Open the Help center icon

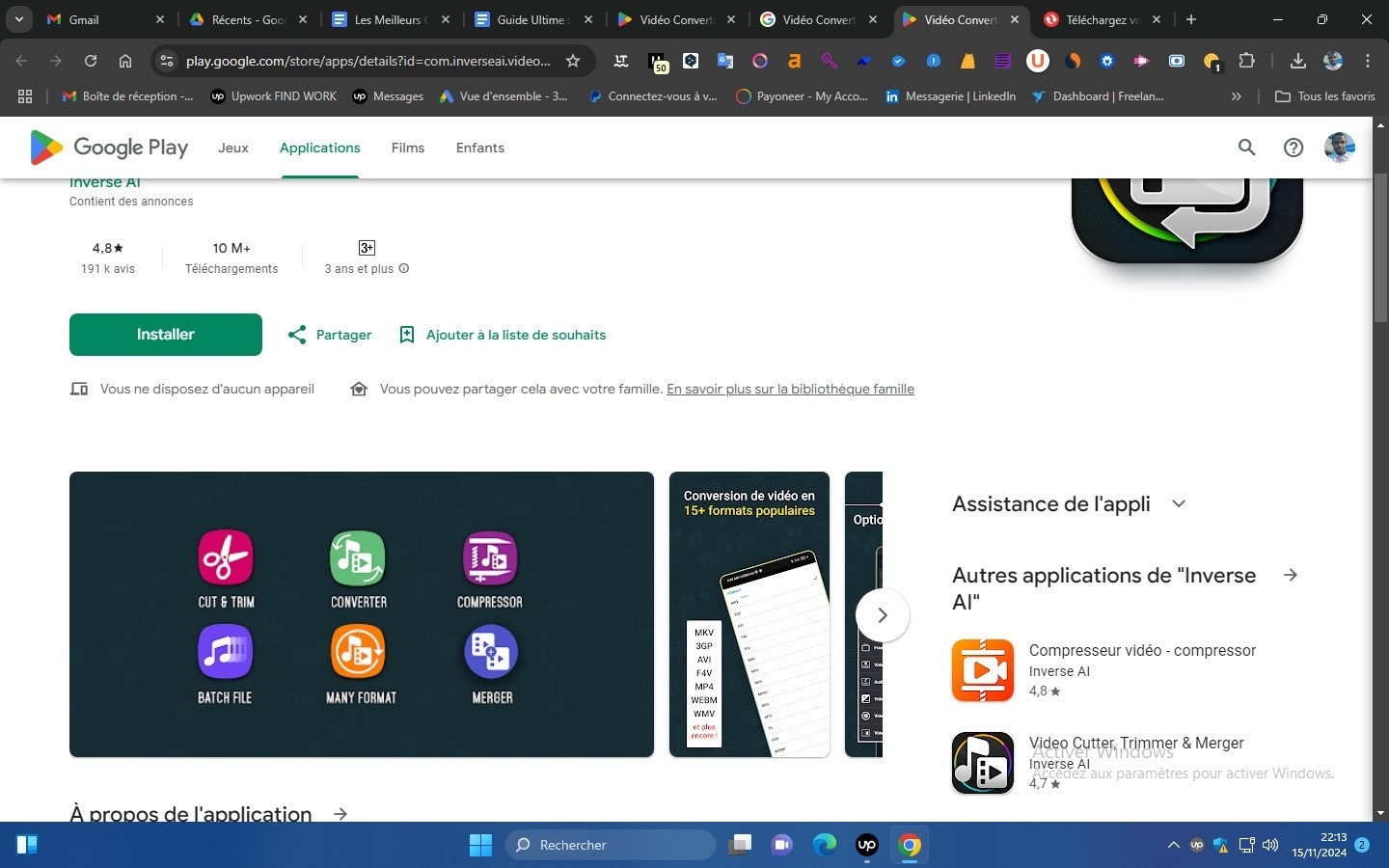click(x=1294, y=148)
